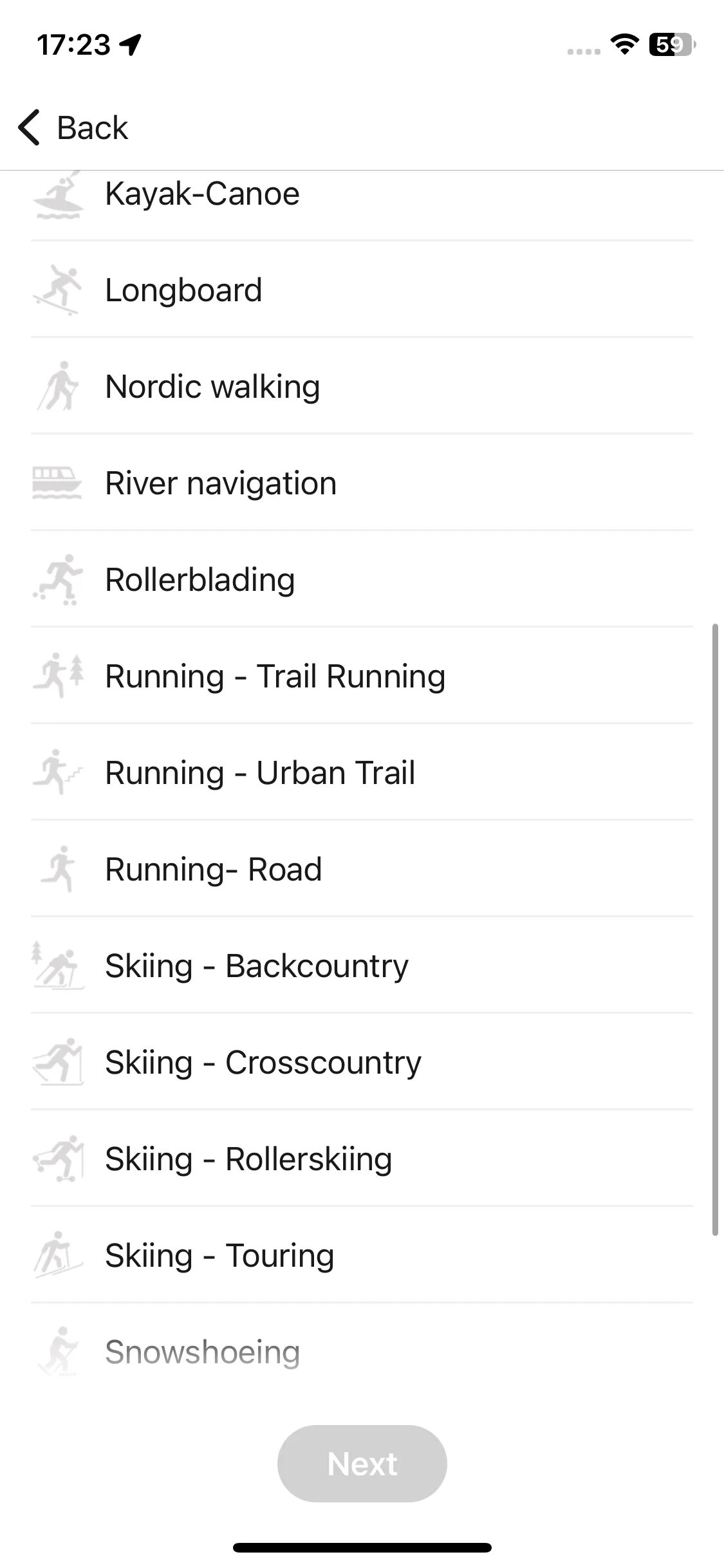Tap the home indicator bar
Image resolution: width=724 pixels, height=1568 pixels.
point(362,1547)
